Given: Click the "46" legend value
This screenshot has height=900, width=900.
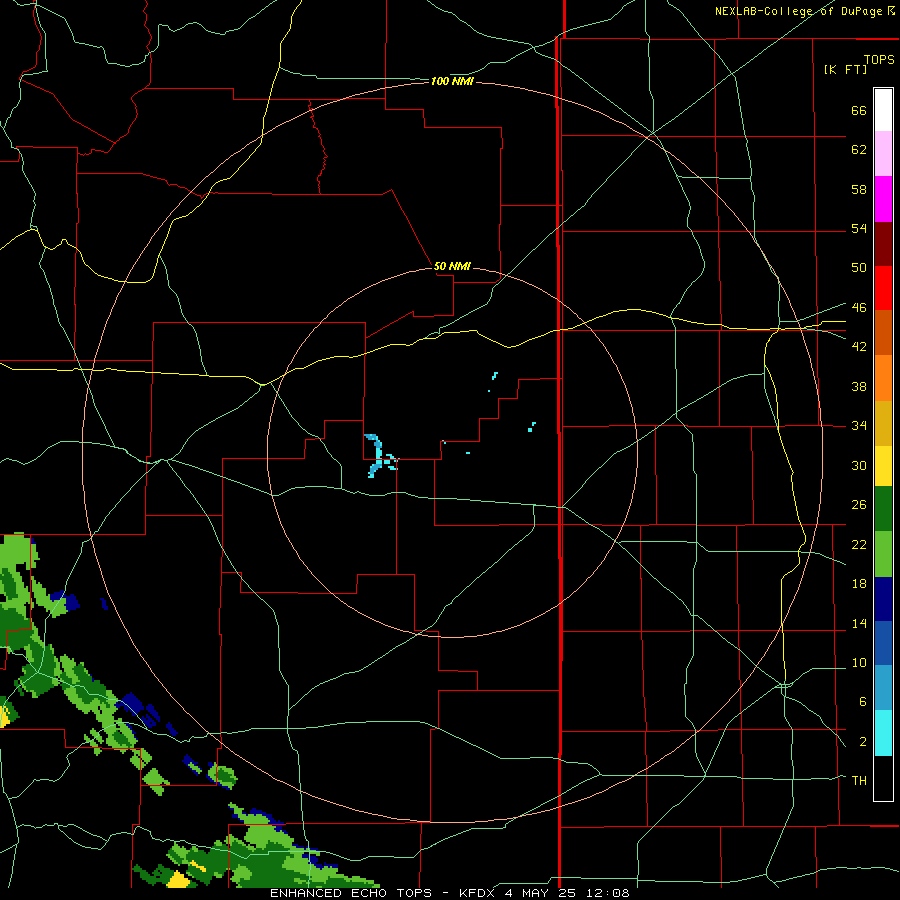Looking at the screenshot, I should point(859,308).
